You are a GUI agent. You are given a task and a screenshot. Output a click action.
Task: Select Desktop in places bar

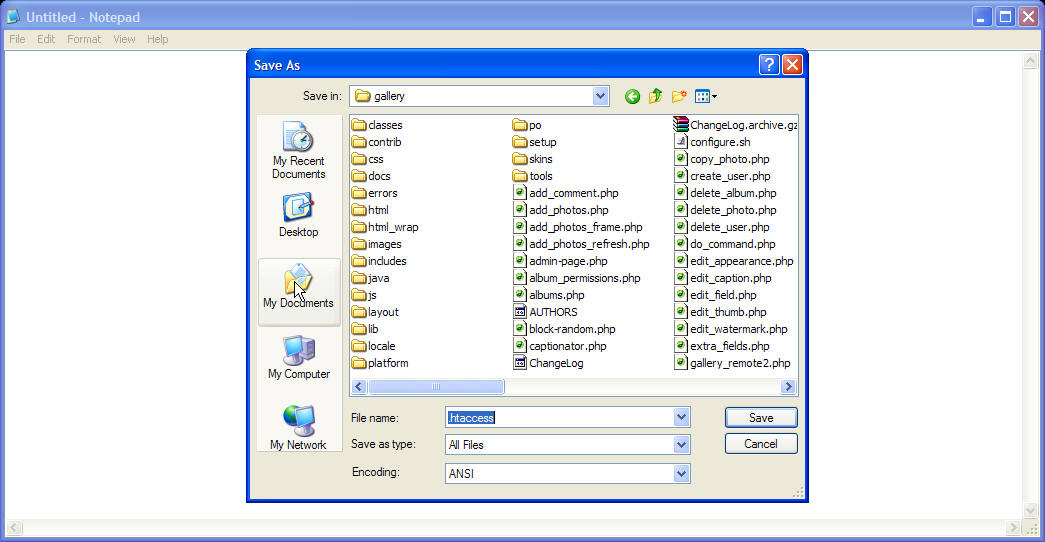298,215
